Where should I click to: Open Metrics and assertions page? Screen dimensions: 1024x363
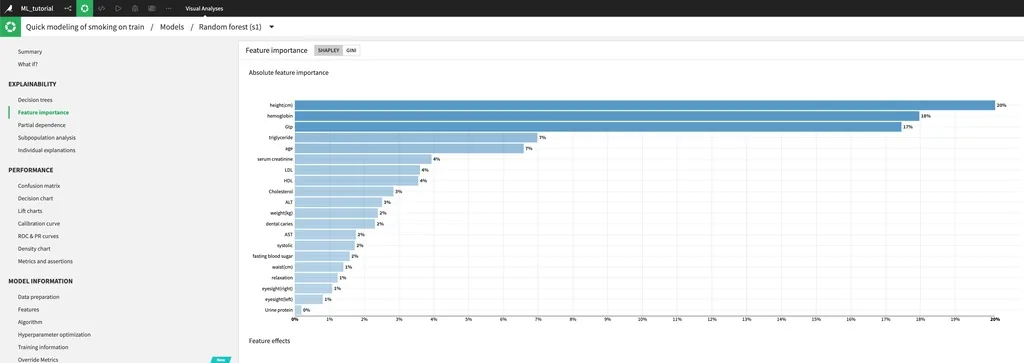[x=45, y=261]
